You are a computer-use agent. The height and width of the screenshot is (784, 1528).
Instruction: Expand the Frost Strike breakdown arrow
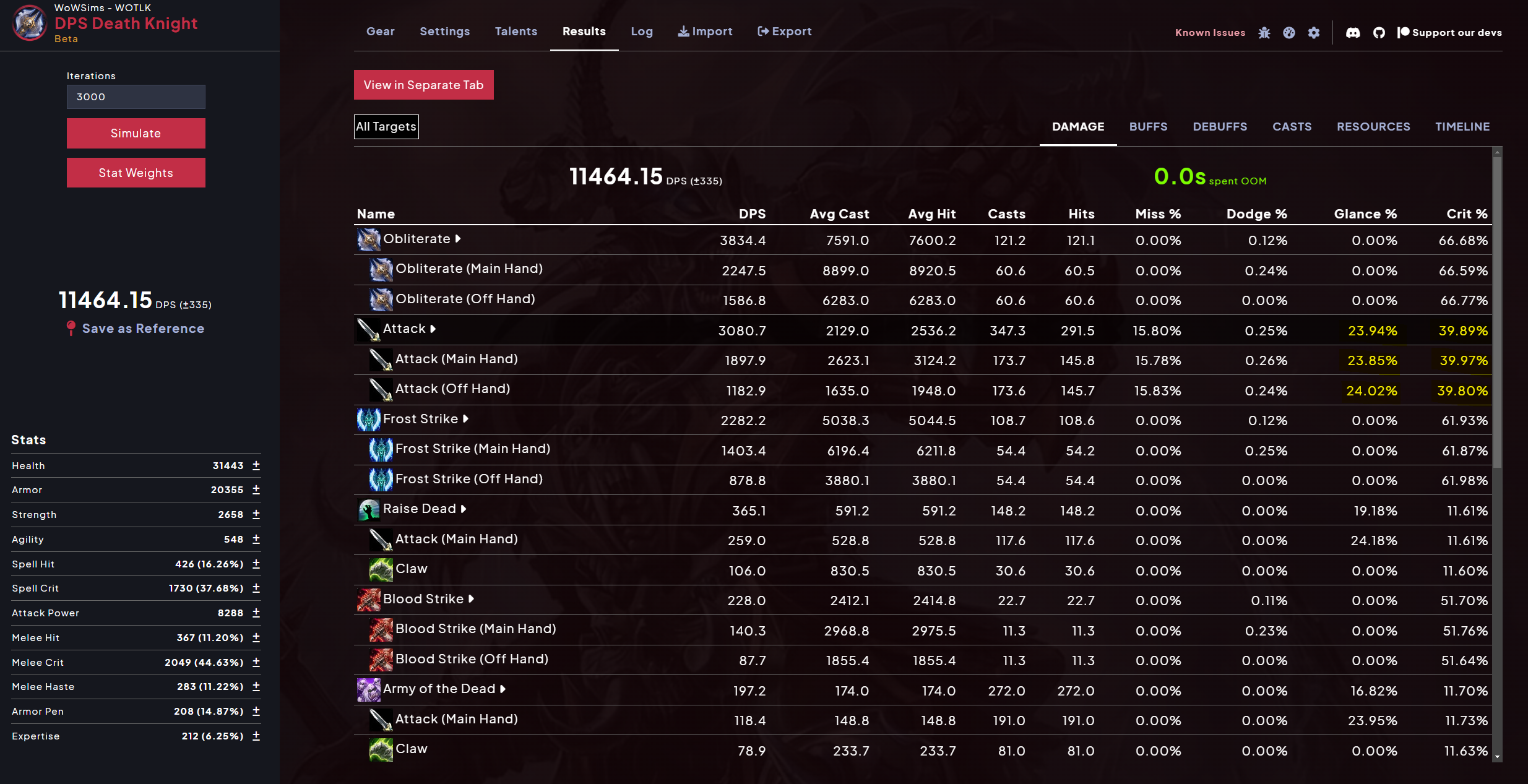[465, 418]
